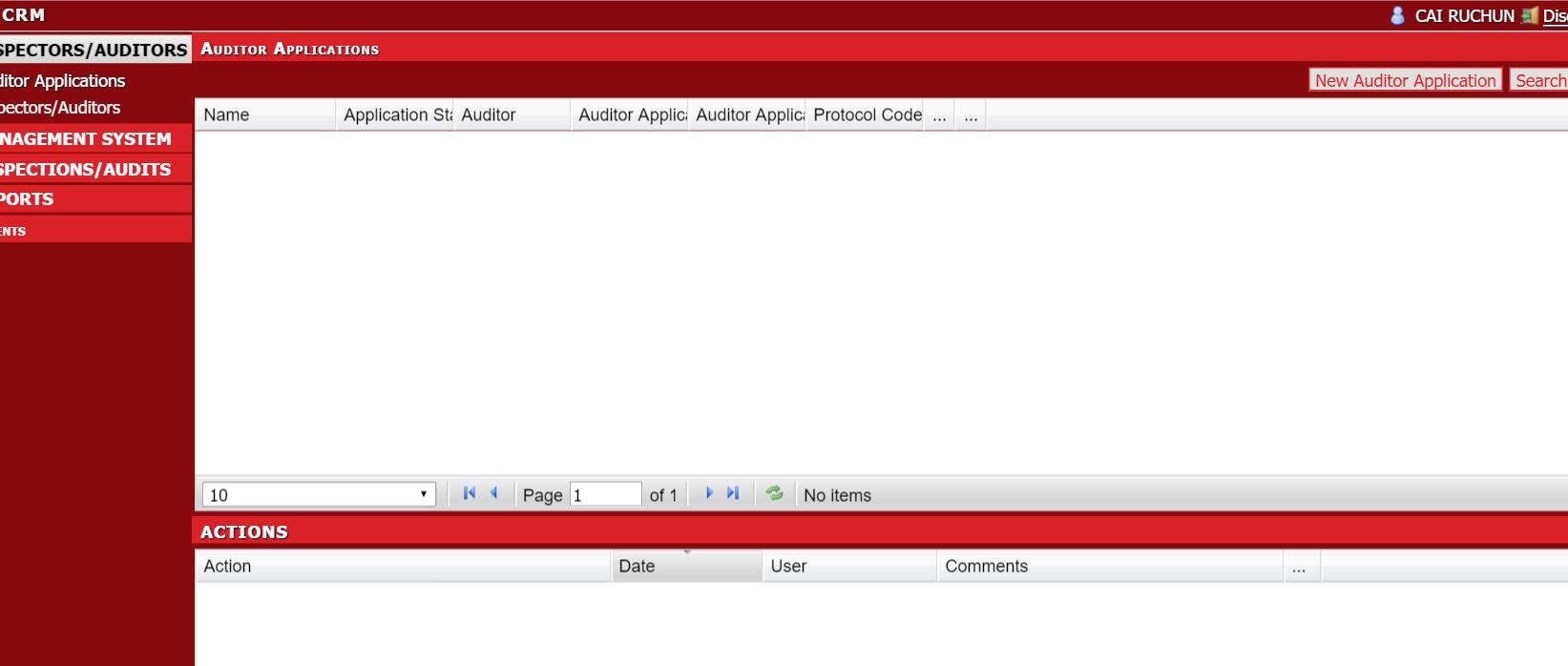Open Inspectors/Auditors sub-item in sidebar

tap(60, 108)
